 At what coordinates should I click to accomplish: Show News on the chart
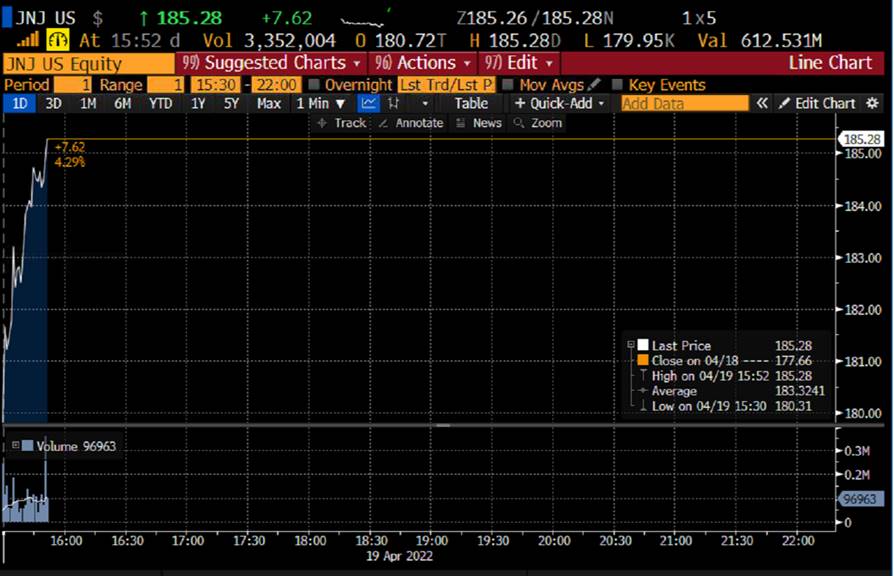[x=479, y=123]
